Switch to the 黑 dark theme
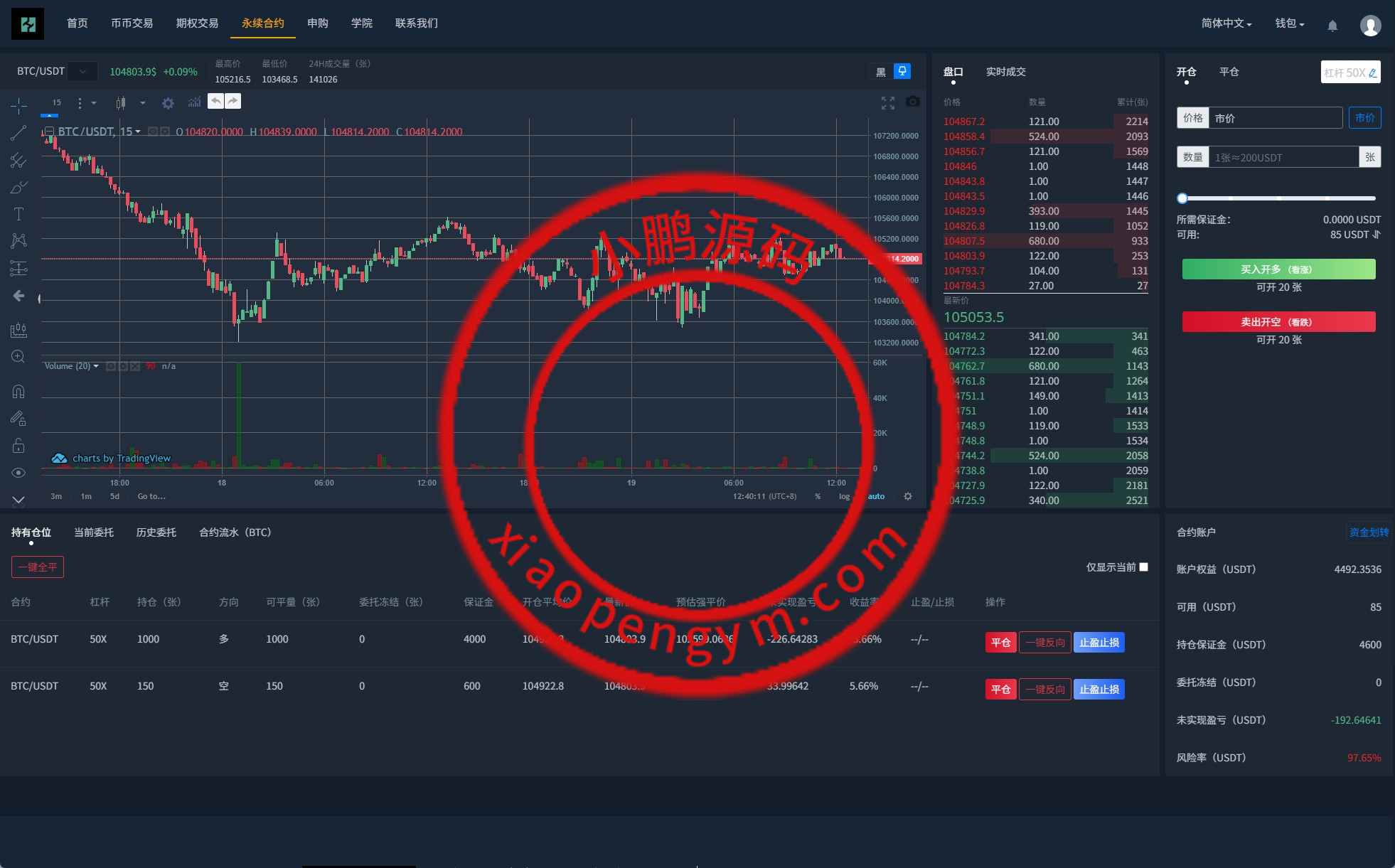Viewport: 1395px width, 868px height. 881,72
